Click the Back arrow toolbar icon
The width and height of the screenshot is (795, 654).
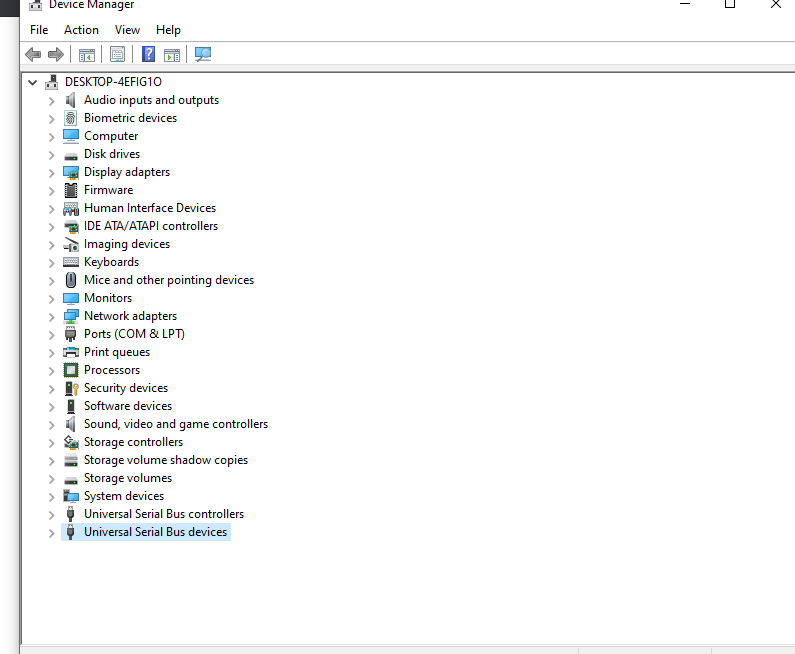(33, 54)
